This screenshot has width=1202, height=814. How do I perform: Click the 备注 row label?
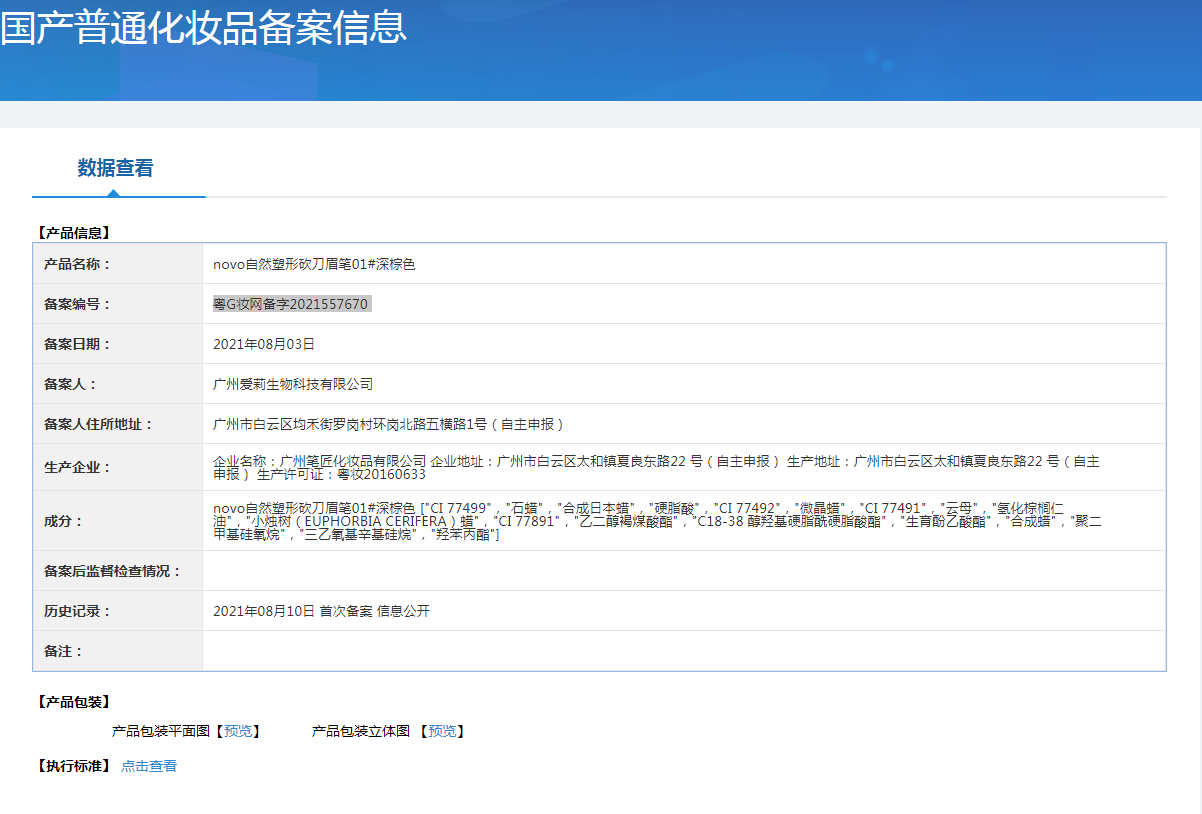[64, 651]
